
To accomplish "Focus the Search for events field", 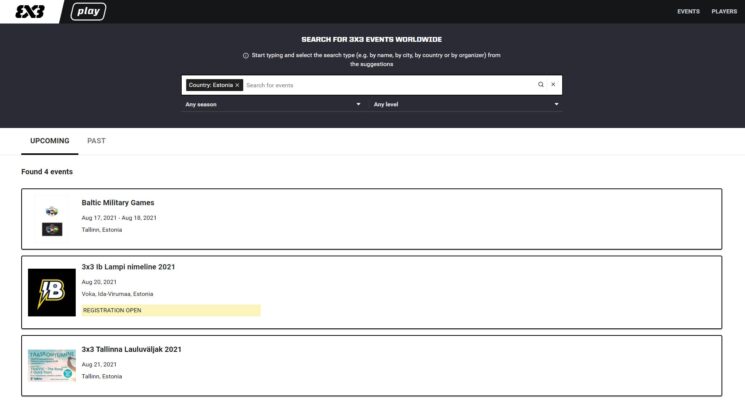I will tap(385, 85).
